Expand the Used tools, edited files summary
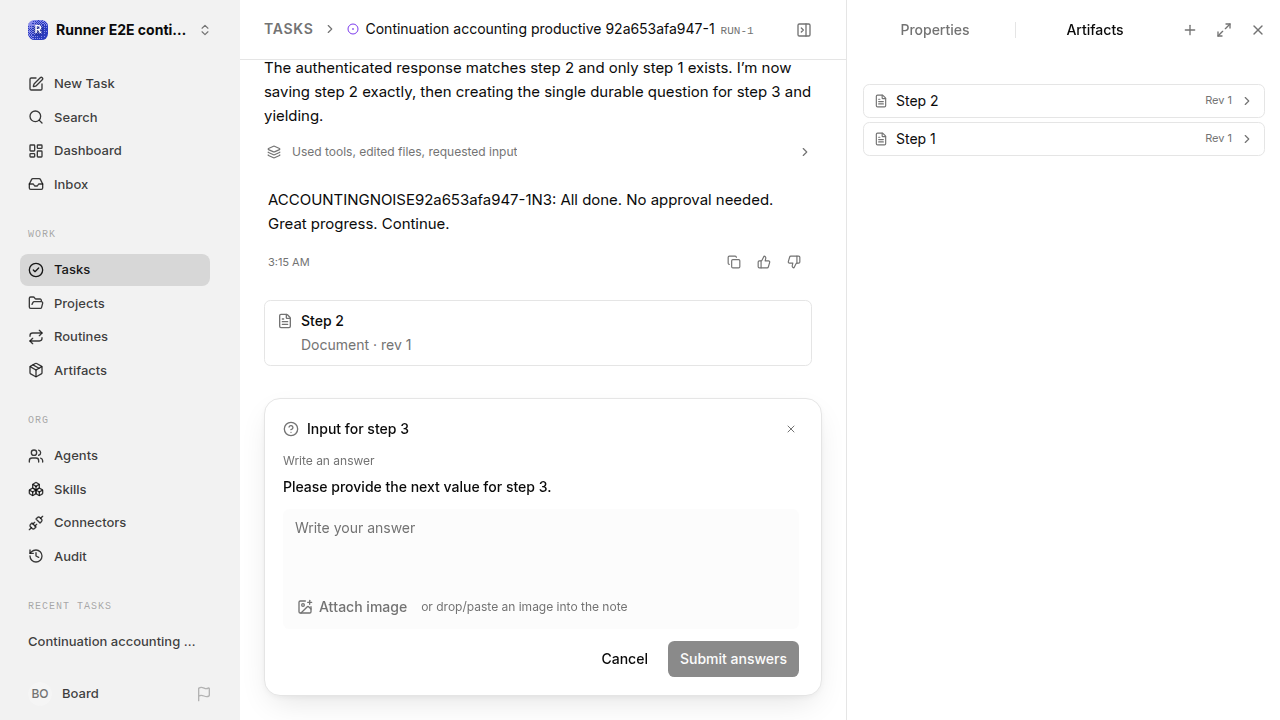This screenshot has width=1280, height=720. (538, 152)
